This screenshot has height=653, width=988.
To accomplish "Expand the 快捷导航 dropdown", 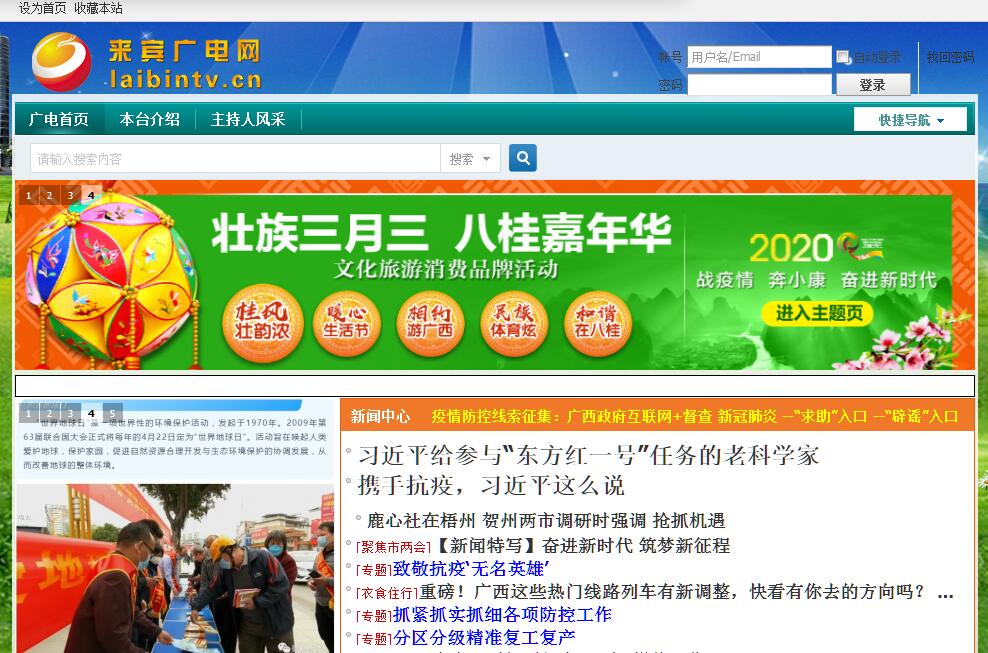I will pos(910,120).
